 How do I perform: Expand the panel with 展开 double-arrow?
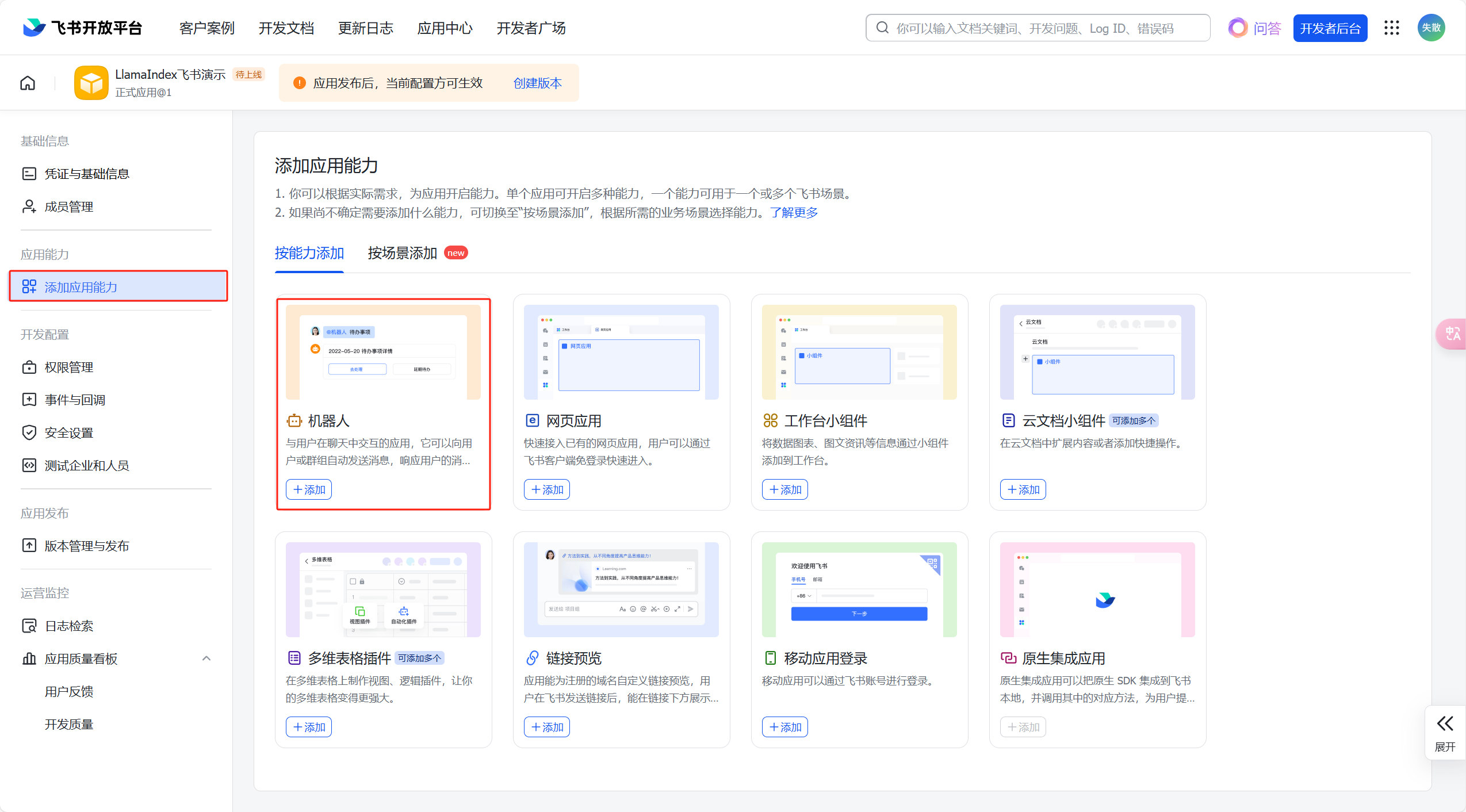(1445, 732)
